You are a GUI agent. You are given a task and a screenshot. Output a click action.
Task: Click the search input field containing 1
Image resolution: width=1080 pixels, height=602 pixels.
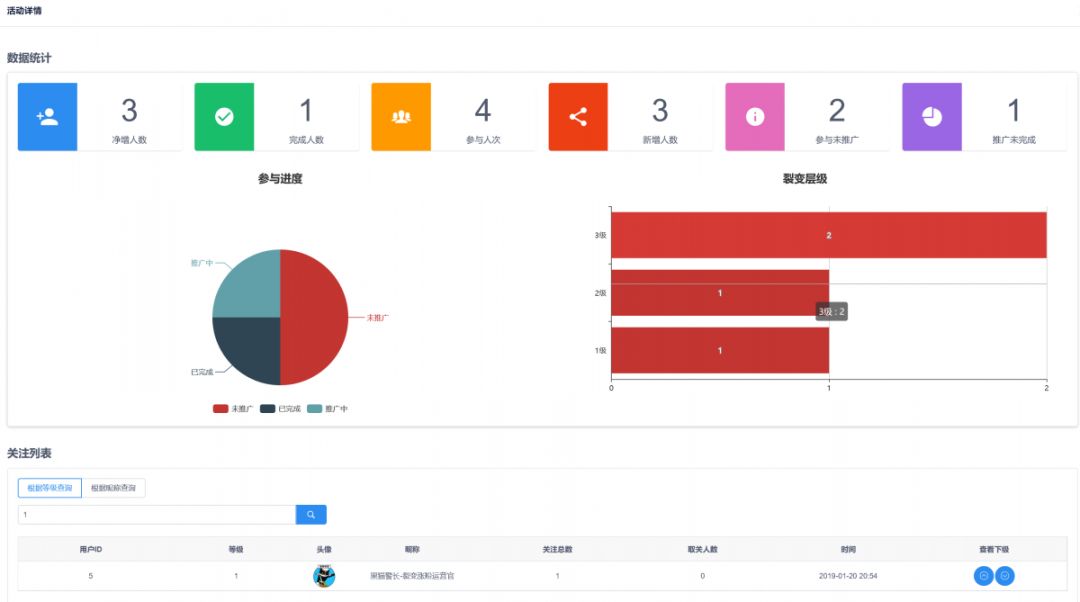(156, 515)
